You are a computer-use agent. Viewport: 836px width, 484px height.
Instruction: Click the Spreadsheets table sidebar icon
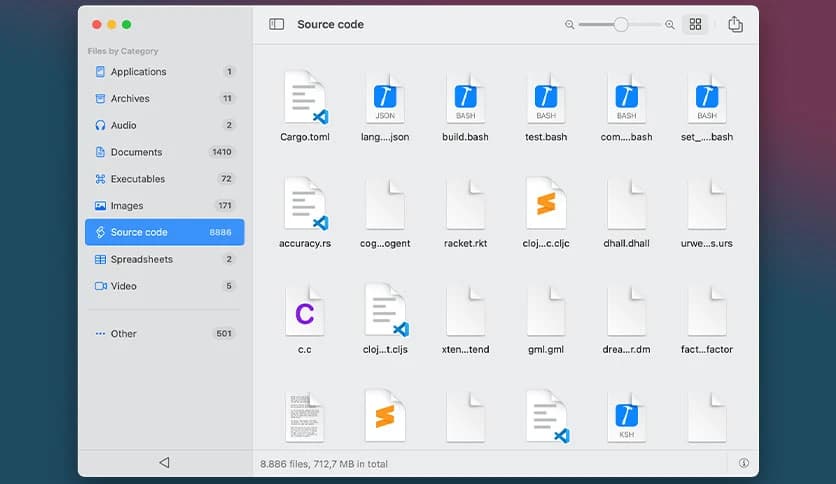coord(100,259)
